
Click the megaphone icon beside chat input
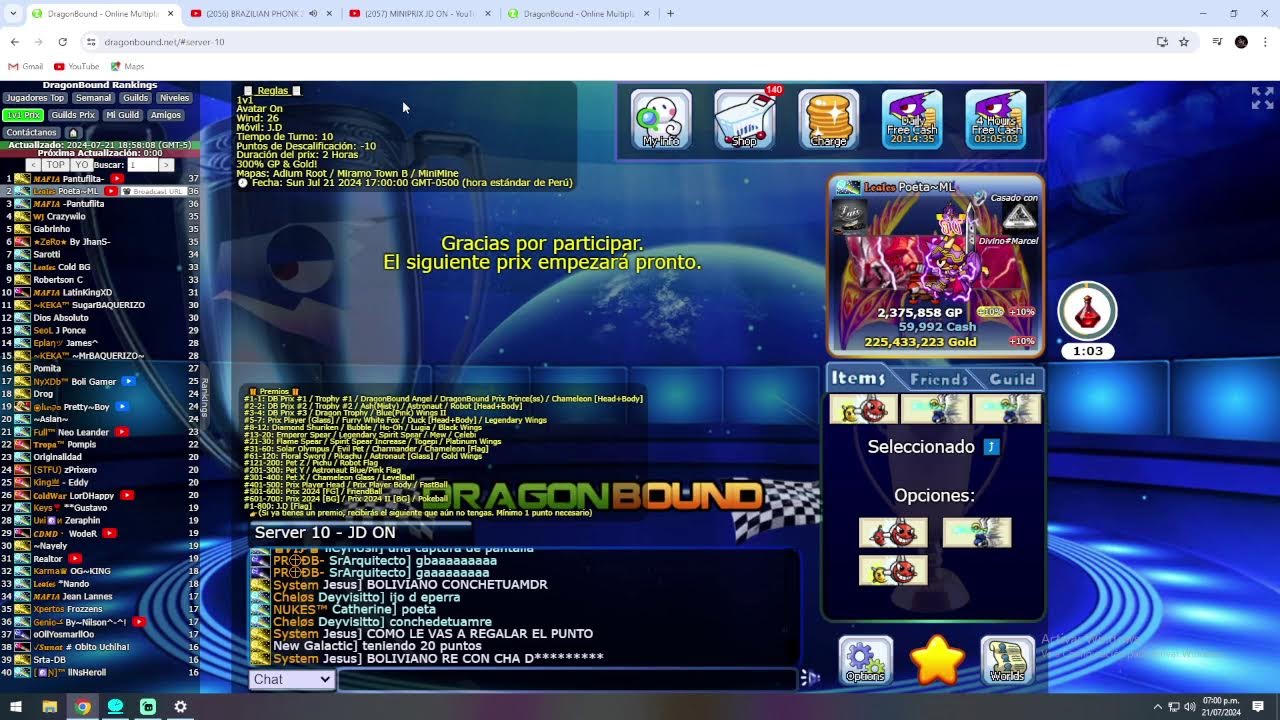[811, 679]
